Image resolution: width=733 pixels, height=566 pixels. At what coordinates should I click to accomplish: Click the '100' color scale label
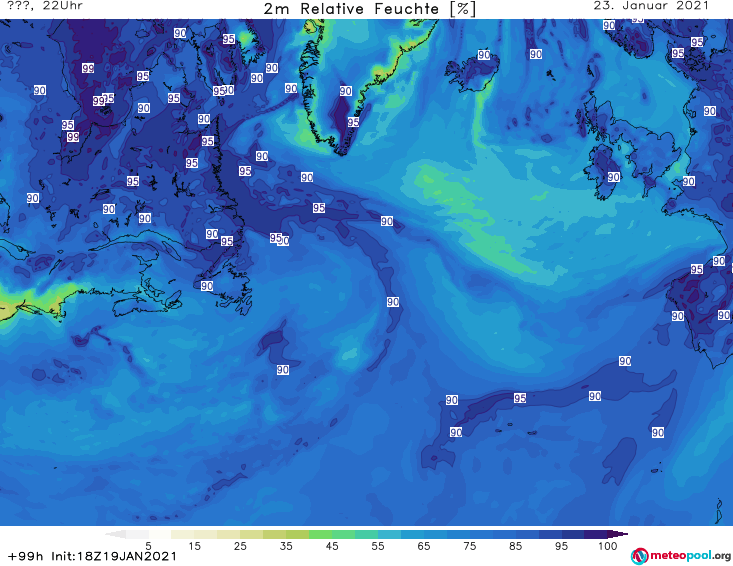tap(607, 546)
